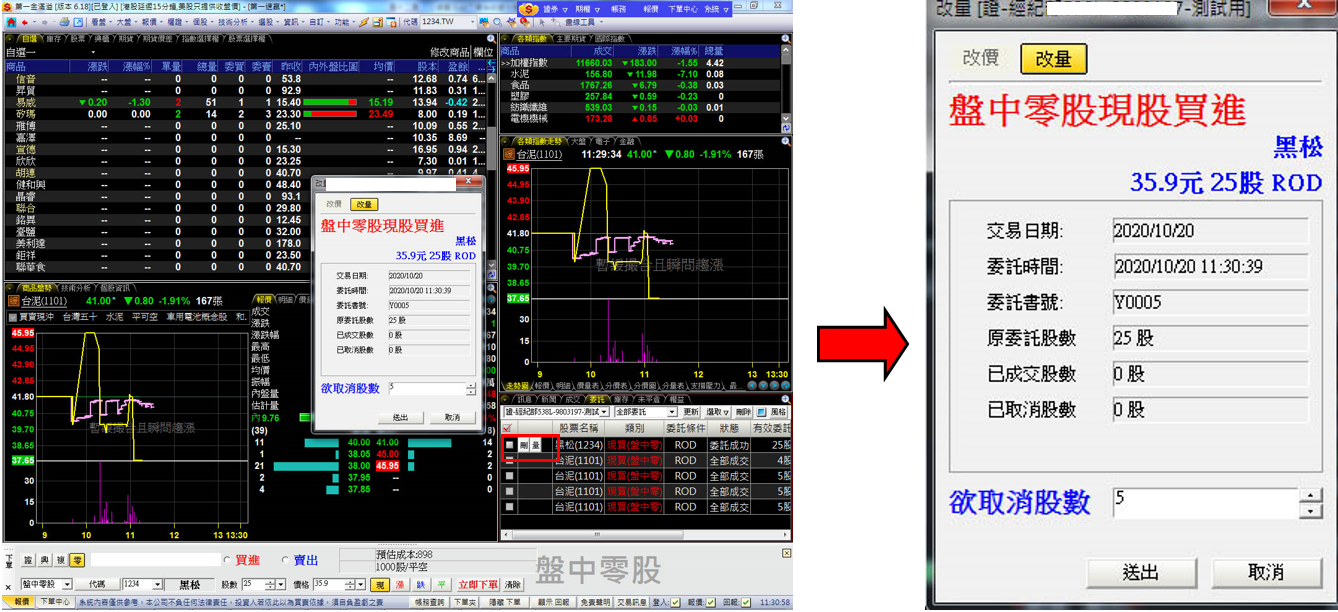Screen dimensions: 1338x612
Task: Switch to the 成交 tab in the order panel
Action: (x=574, y=399)
